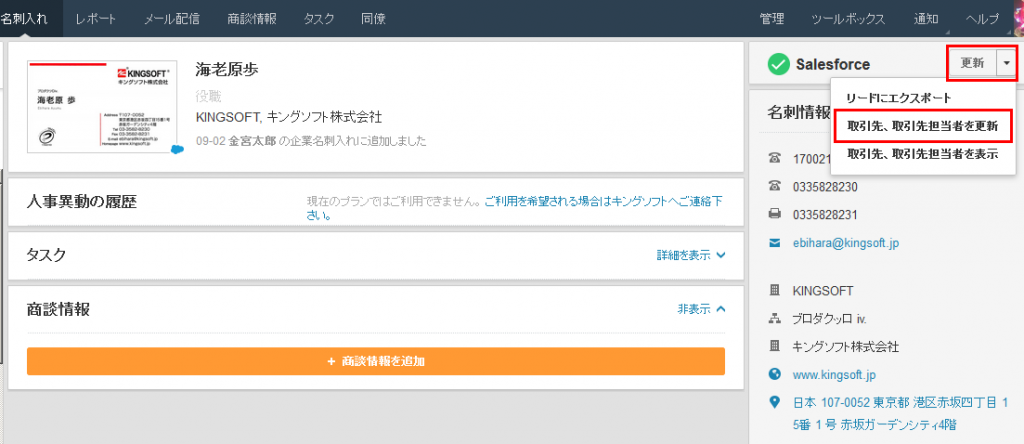Click phone number 0335828230
Viewport: 1024px width, 444px height.
(x=825, y=187)
